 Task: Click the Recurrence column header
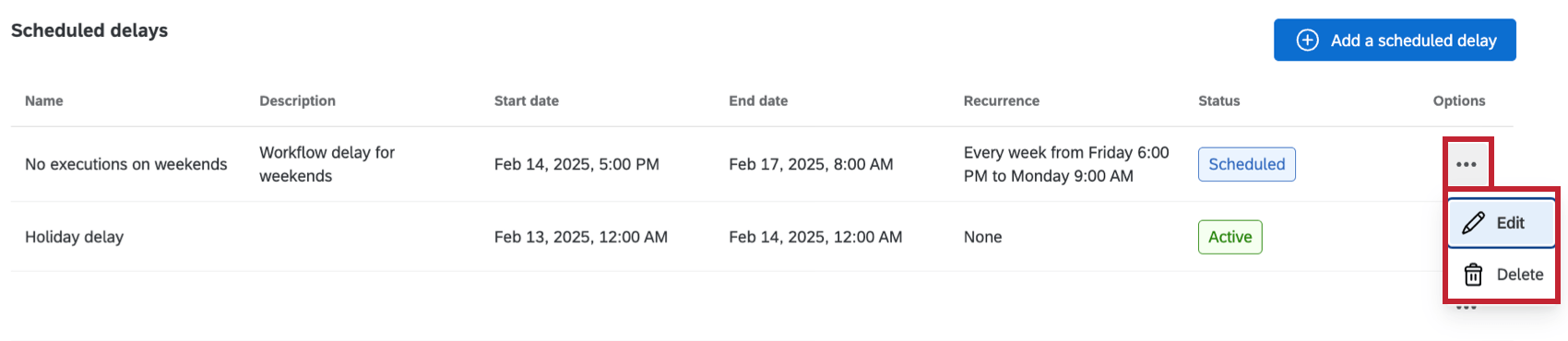(1002, 100)
